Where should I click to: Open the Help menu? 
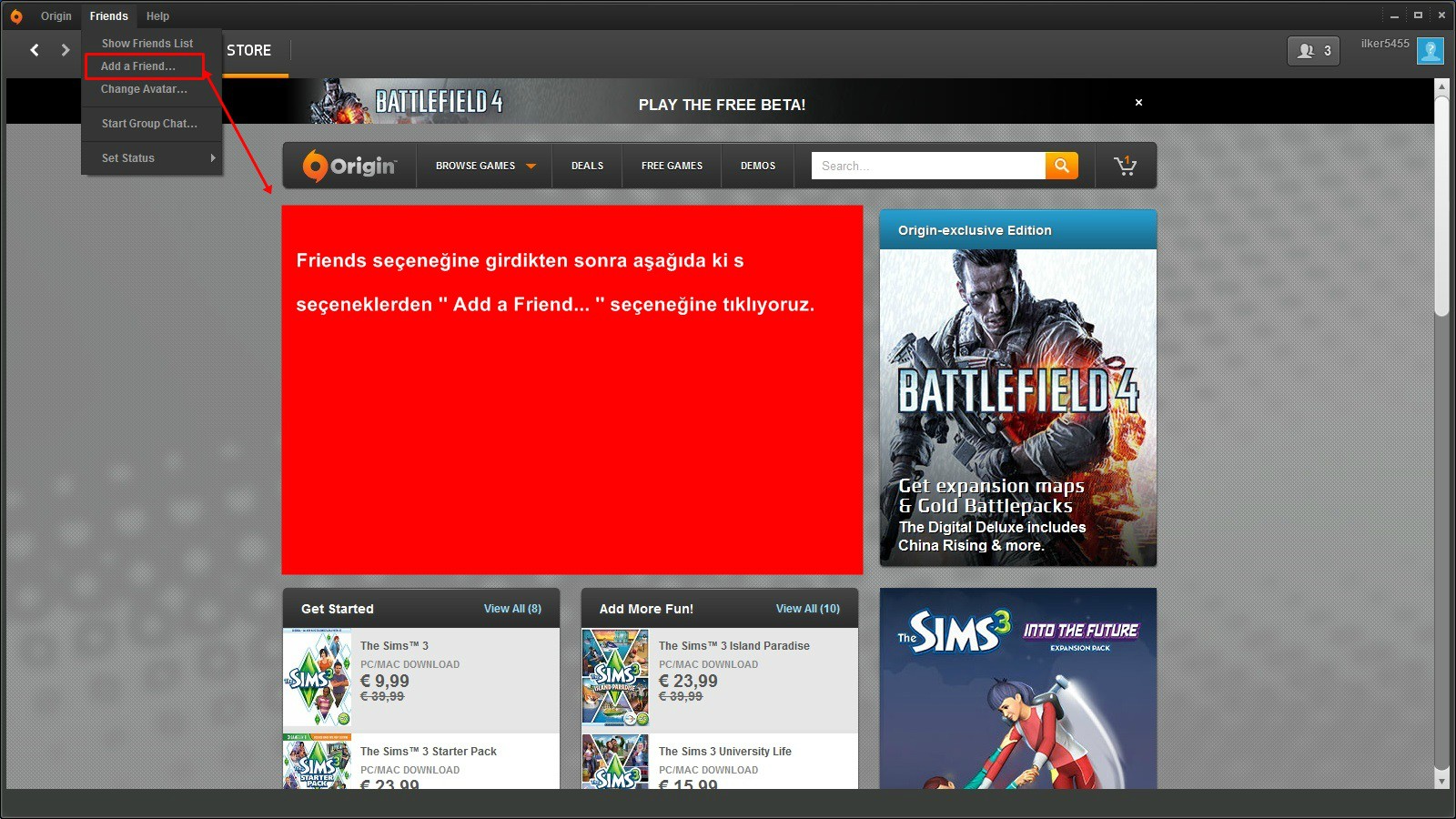tap(157, 16)
